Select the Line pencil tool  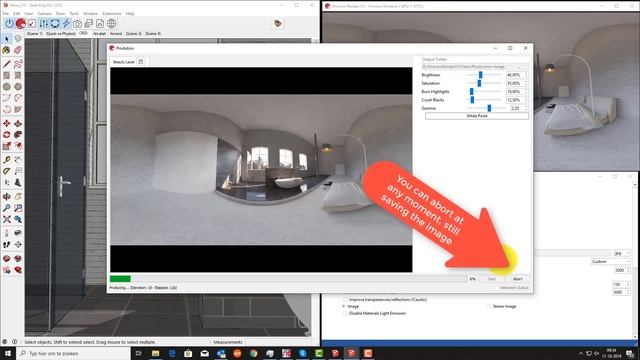7,64
